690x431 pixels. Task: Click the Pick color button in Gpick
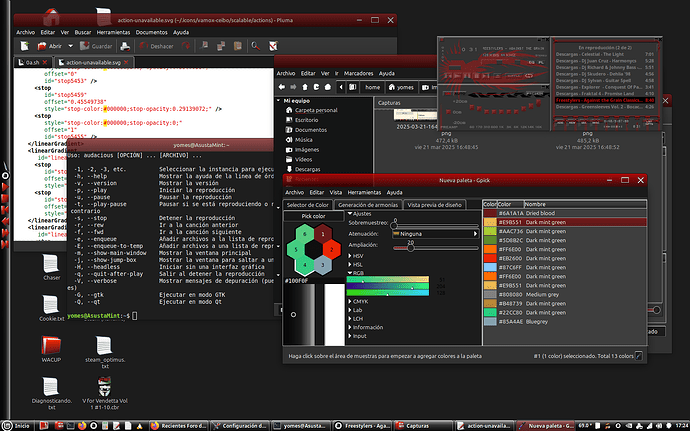pos(313,216)
